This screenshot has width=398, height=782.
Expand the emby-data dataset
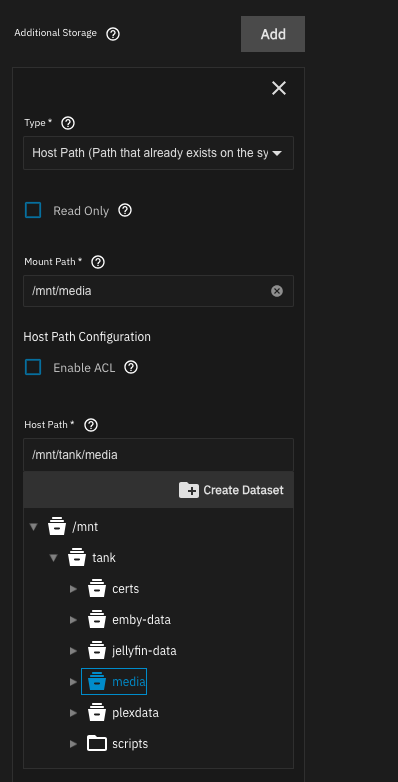pos(73,619)
